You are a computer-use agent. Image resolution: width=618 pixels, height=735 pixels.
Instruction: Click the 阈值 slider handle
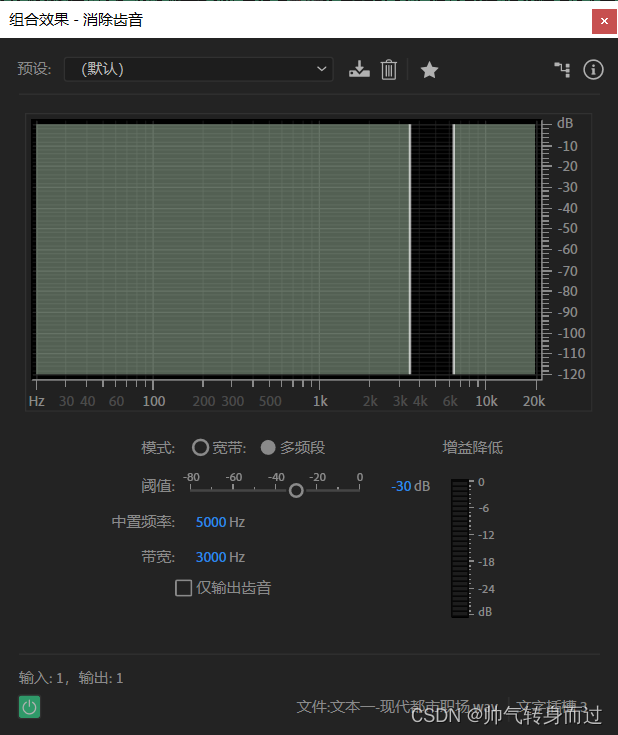[296, 491]
